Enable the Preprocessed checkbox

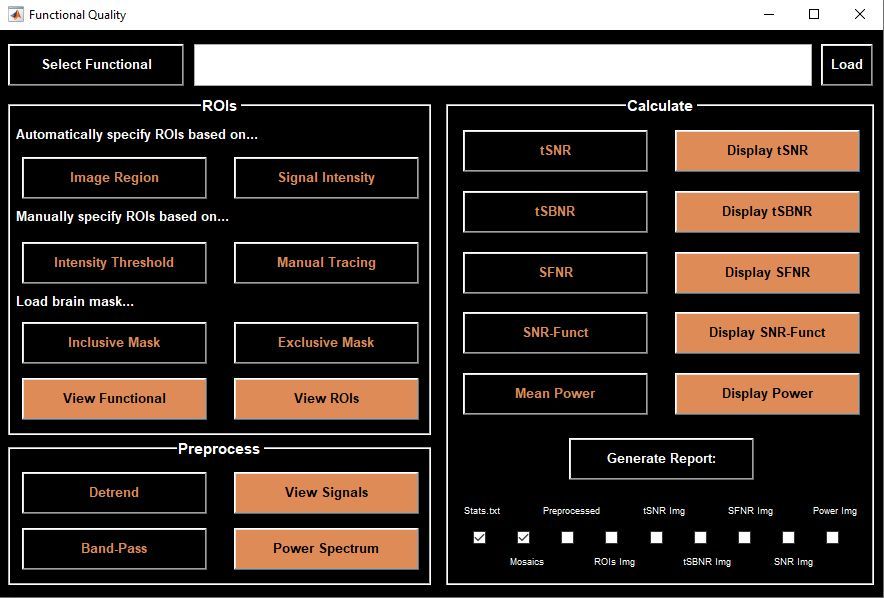(x=568, y=537)
